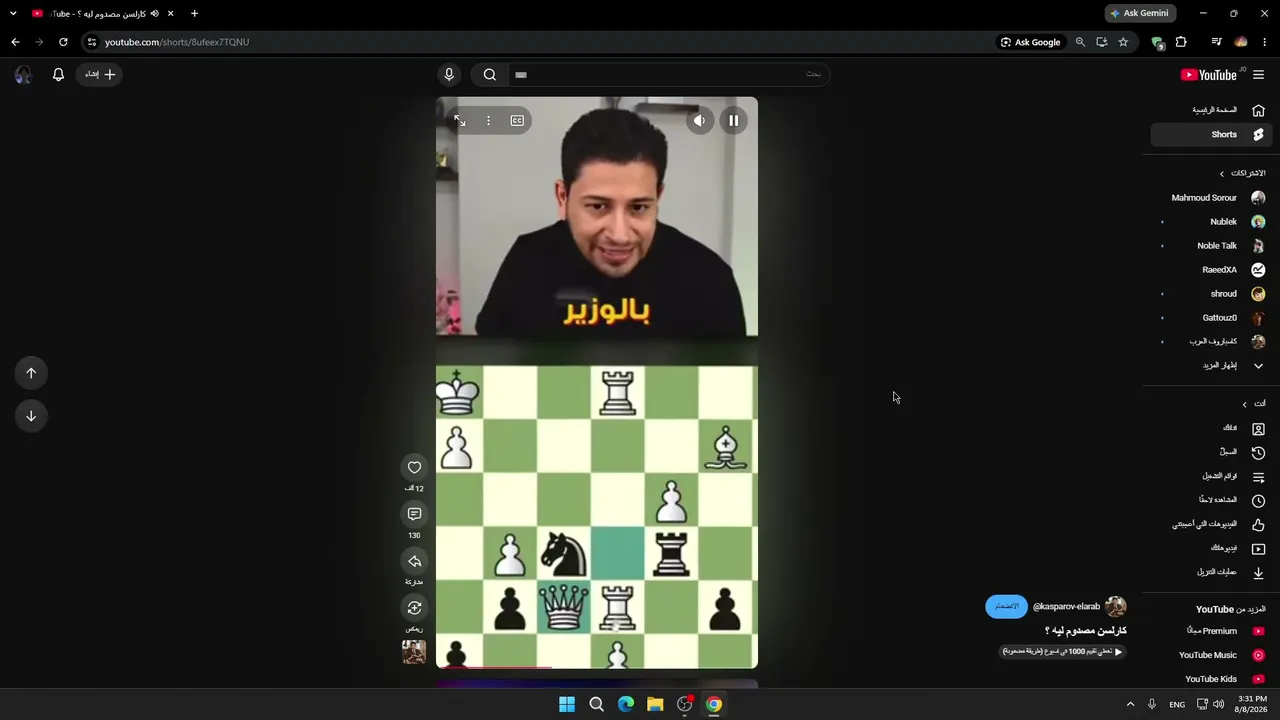Open the Remix option

[x=414, y=608]
